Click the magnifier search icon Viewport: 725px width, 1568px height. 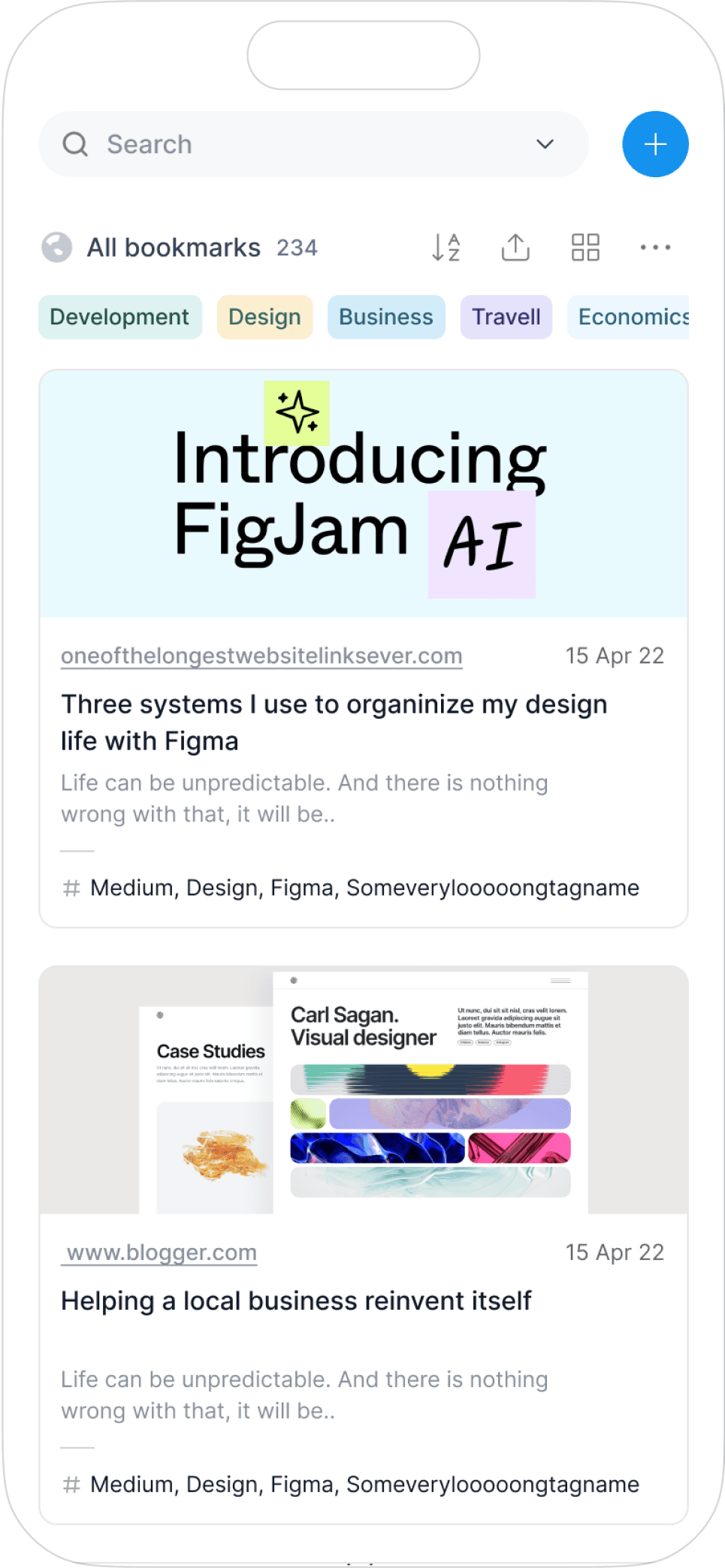75,144
